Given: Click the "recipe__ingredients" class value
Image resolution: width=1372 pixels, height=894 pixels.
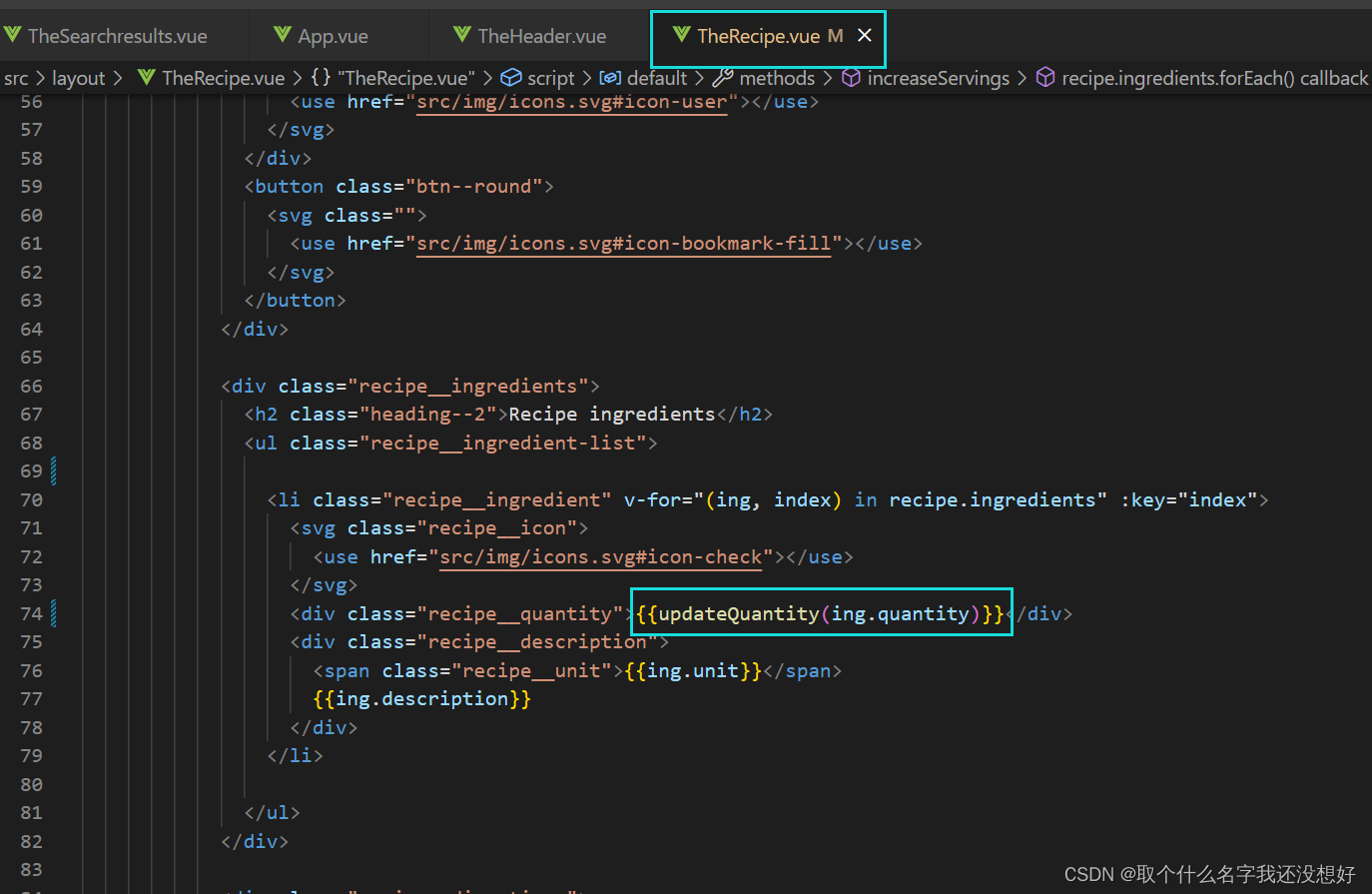Looking at the screenshot, I should coord(468,386).
